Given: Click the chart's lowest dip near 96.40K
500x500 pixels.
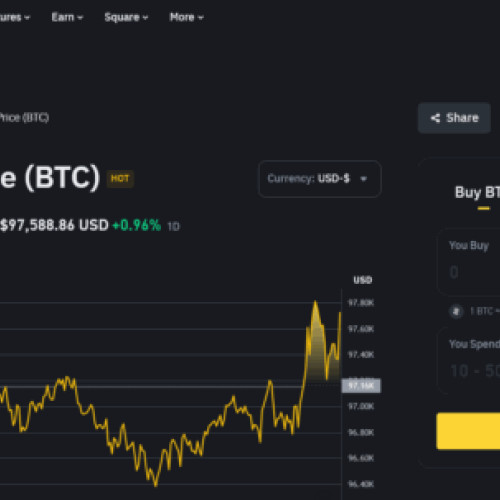Looking at the screenshot, I should 155,484.
